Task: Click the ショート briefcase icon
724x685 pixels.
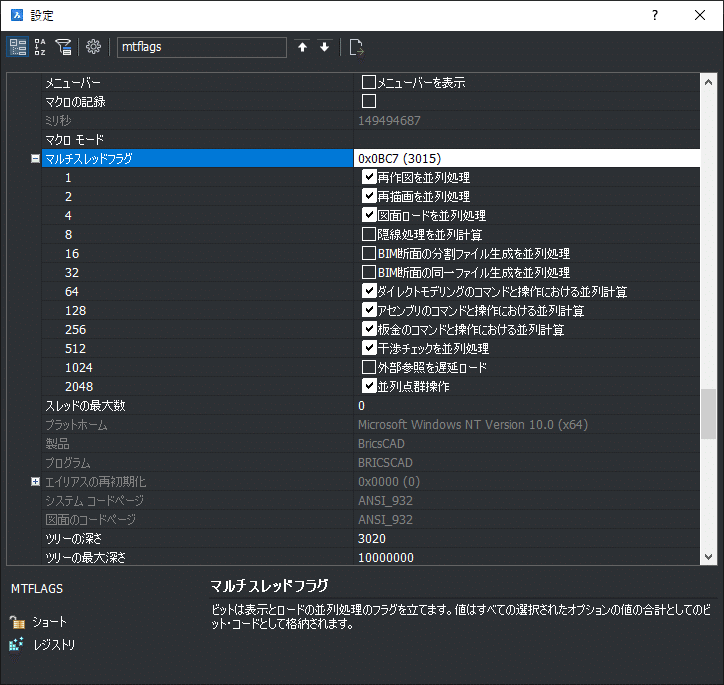Action: point(18,622)
